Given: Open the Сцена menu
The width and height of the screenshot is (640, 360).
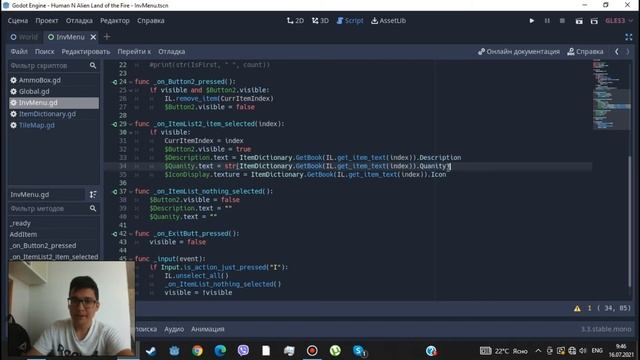Looking at the screenshot, I should pyautogui.click(x=18, y=20).
